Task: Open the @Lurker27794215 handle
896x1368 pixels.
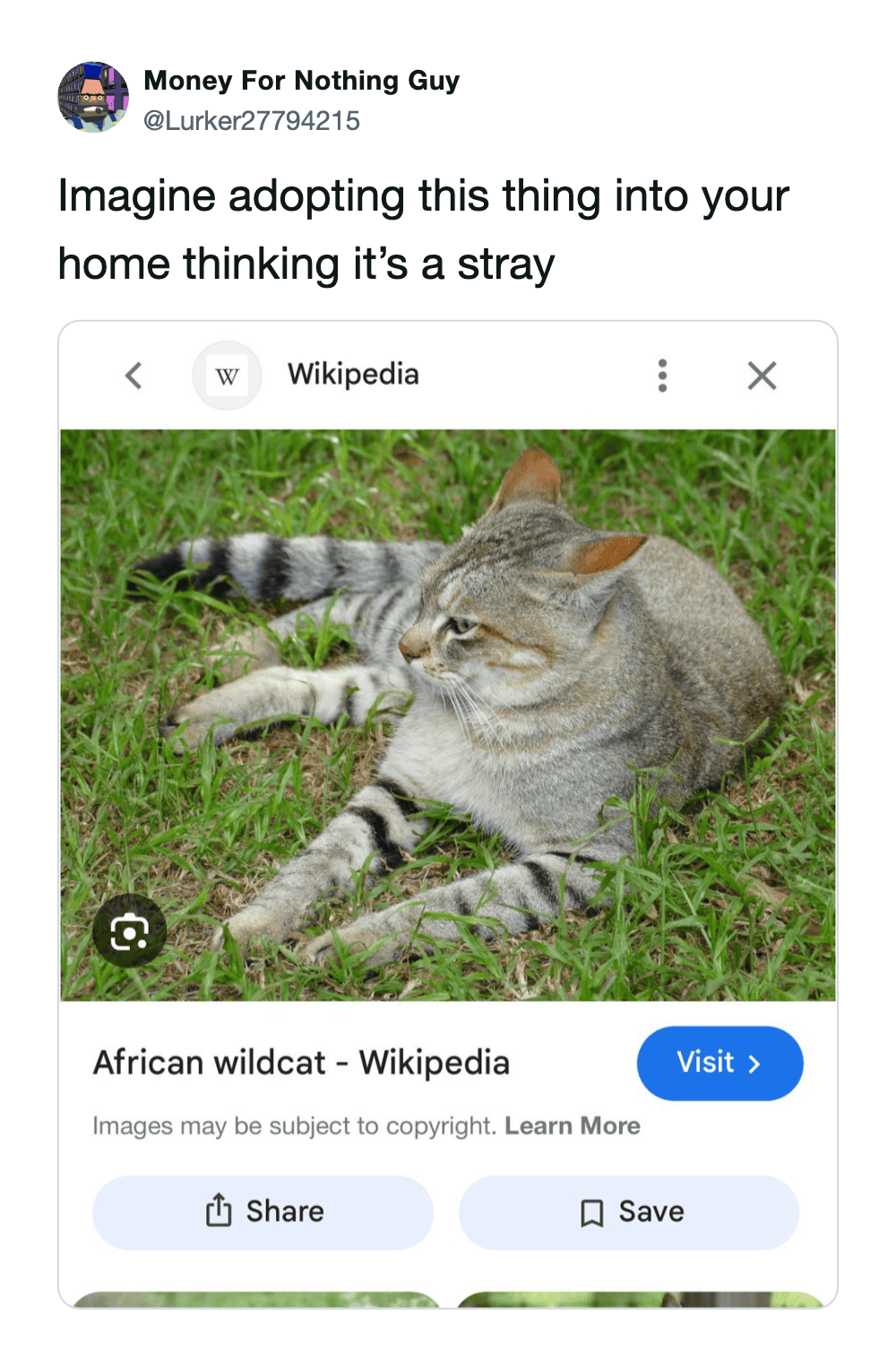Action: pyautogui.click(x=252, y=121)
